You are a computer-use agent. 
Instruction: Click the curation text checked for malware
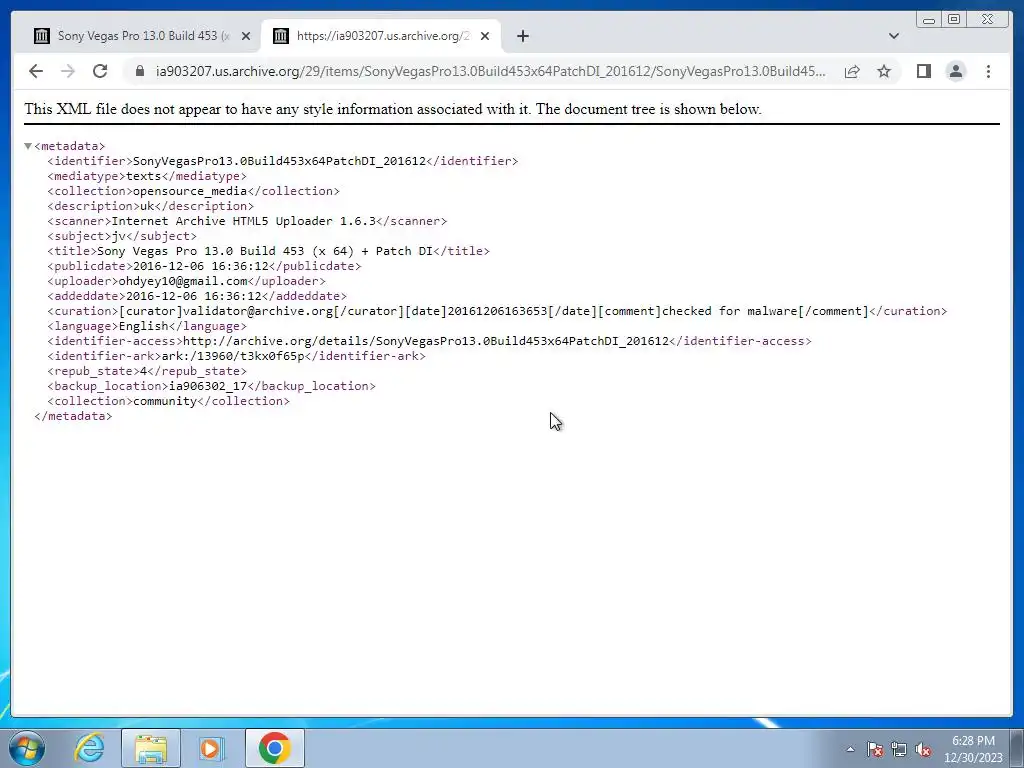pyautogui.click(x=730, y=312)
